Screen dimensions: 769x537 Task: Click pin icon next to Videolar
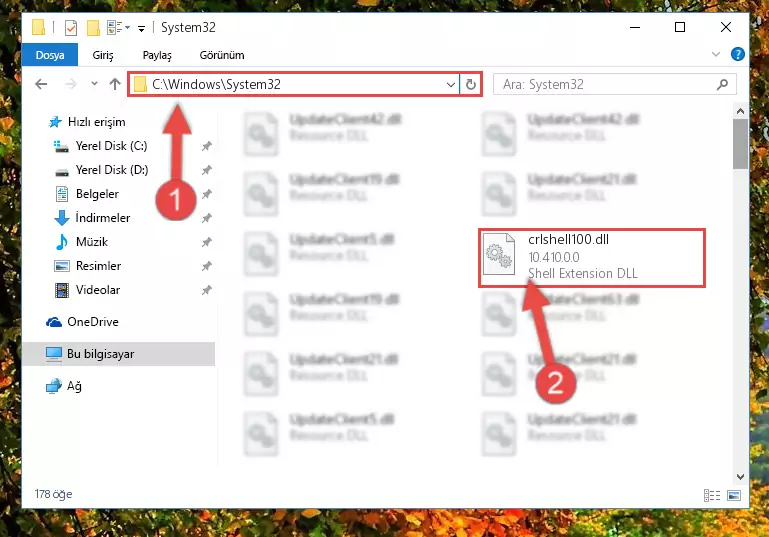tap(206, 290)
